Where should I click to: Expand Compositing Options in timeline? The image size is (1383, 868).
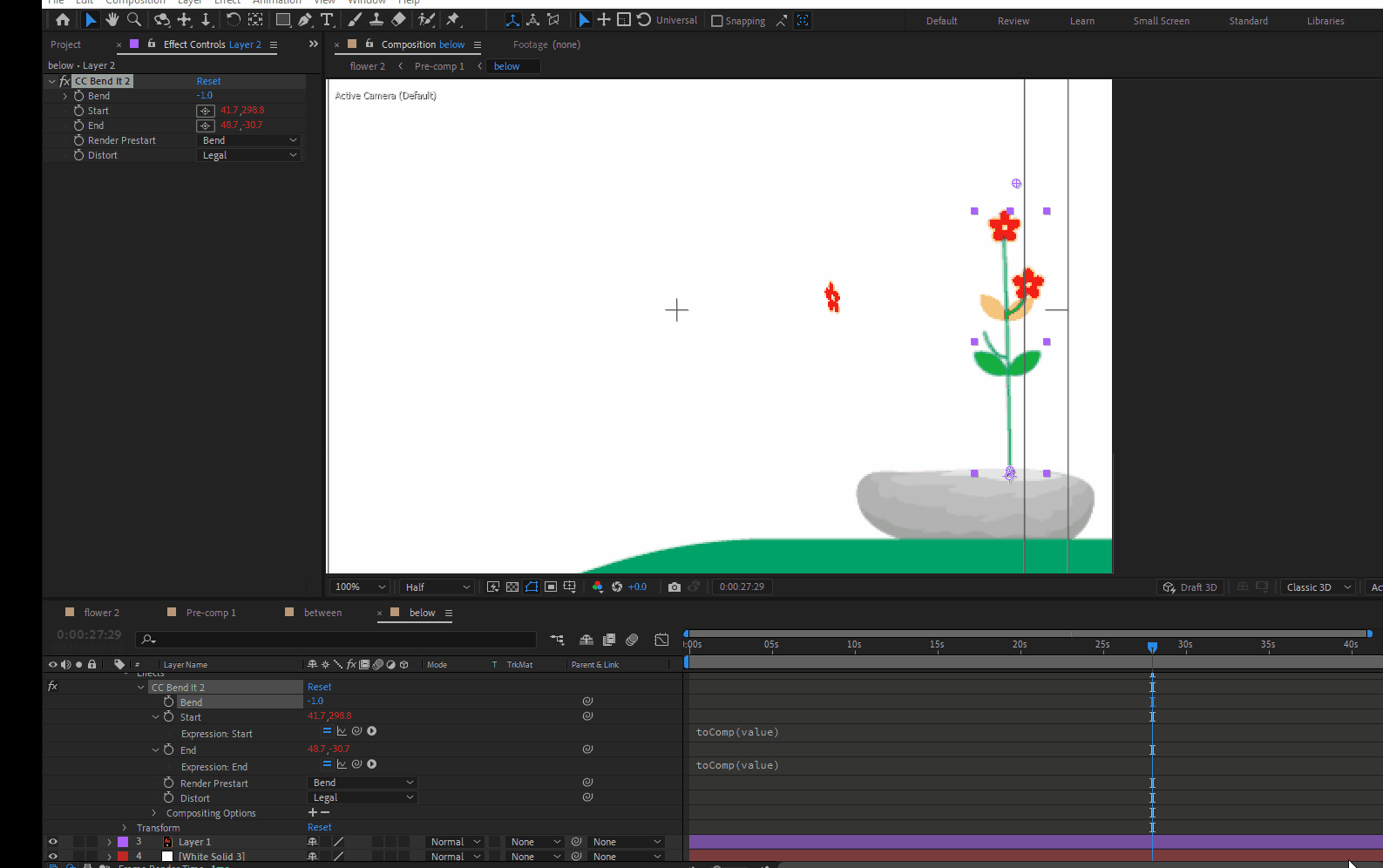154,813
